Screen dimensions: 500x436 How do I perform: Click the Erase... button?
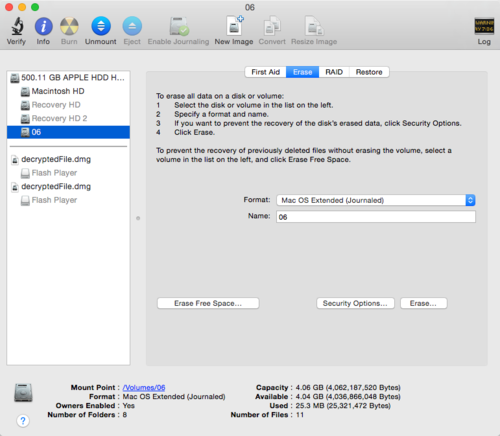tap(423, 303)
